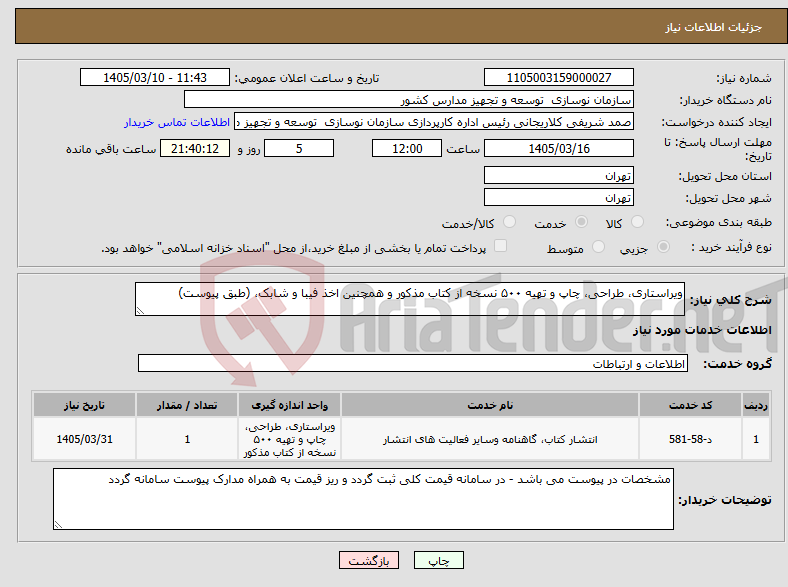
Task: Click the واحد اندازه گیری column header
Action: point(289,405)
